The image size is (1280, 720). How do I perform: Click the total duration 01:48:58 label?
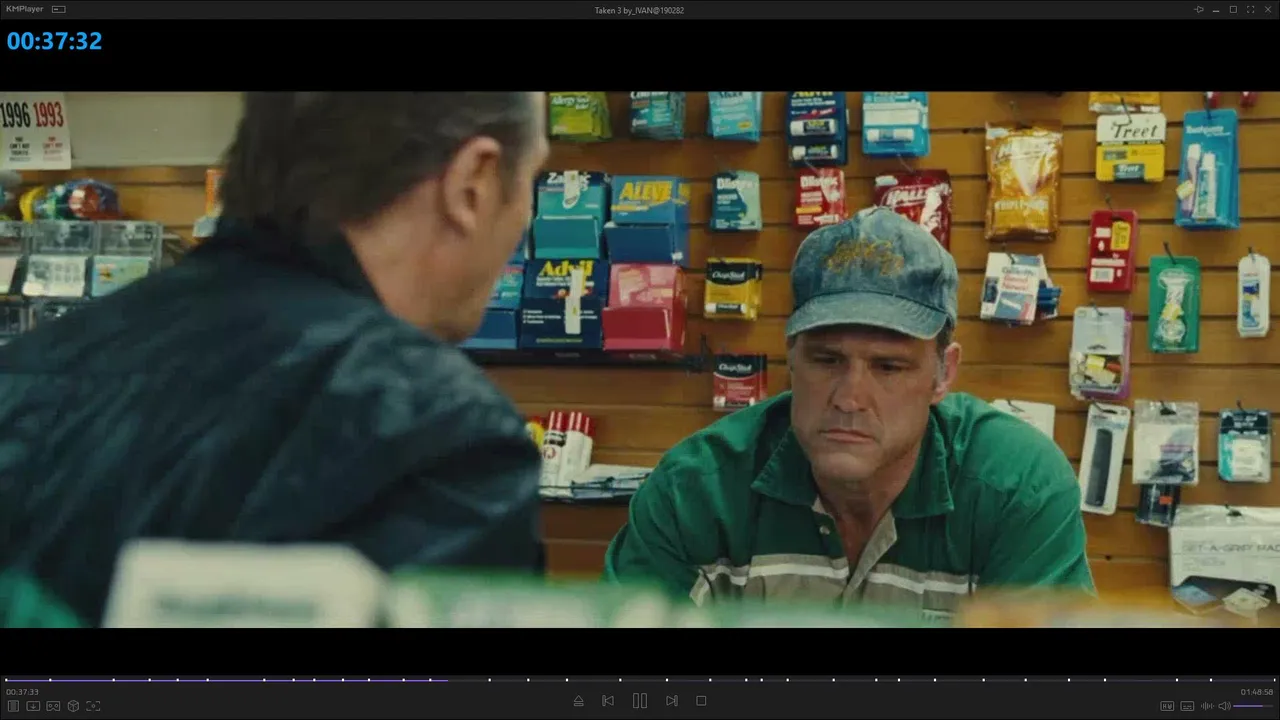pyautogui.click(x=1257, y=692)
